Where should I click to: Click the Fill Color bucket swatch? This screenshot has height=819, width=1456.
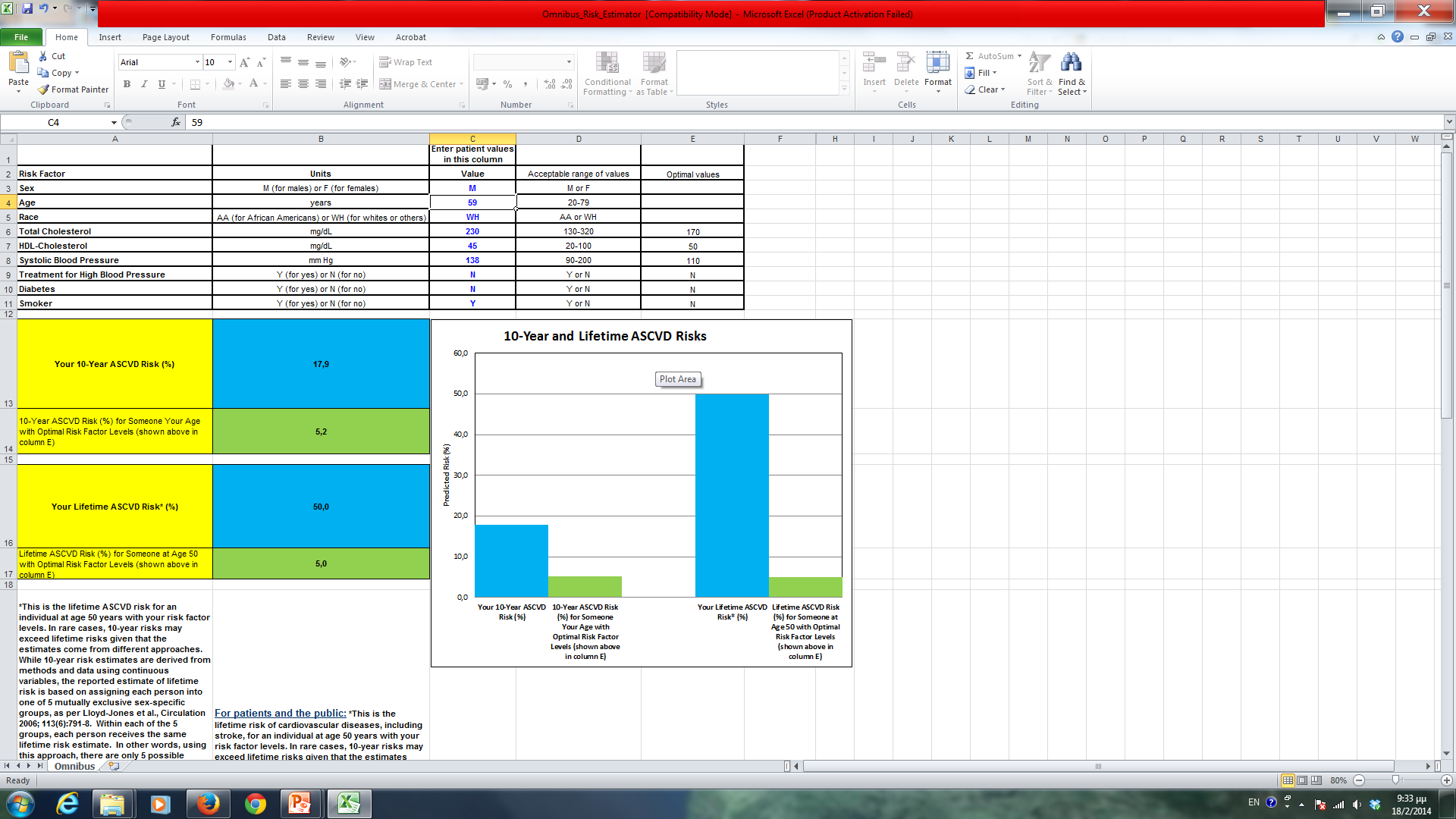click(x=228, y=84)
